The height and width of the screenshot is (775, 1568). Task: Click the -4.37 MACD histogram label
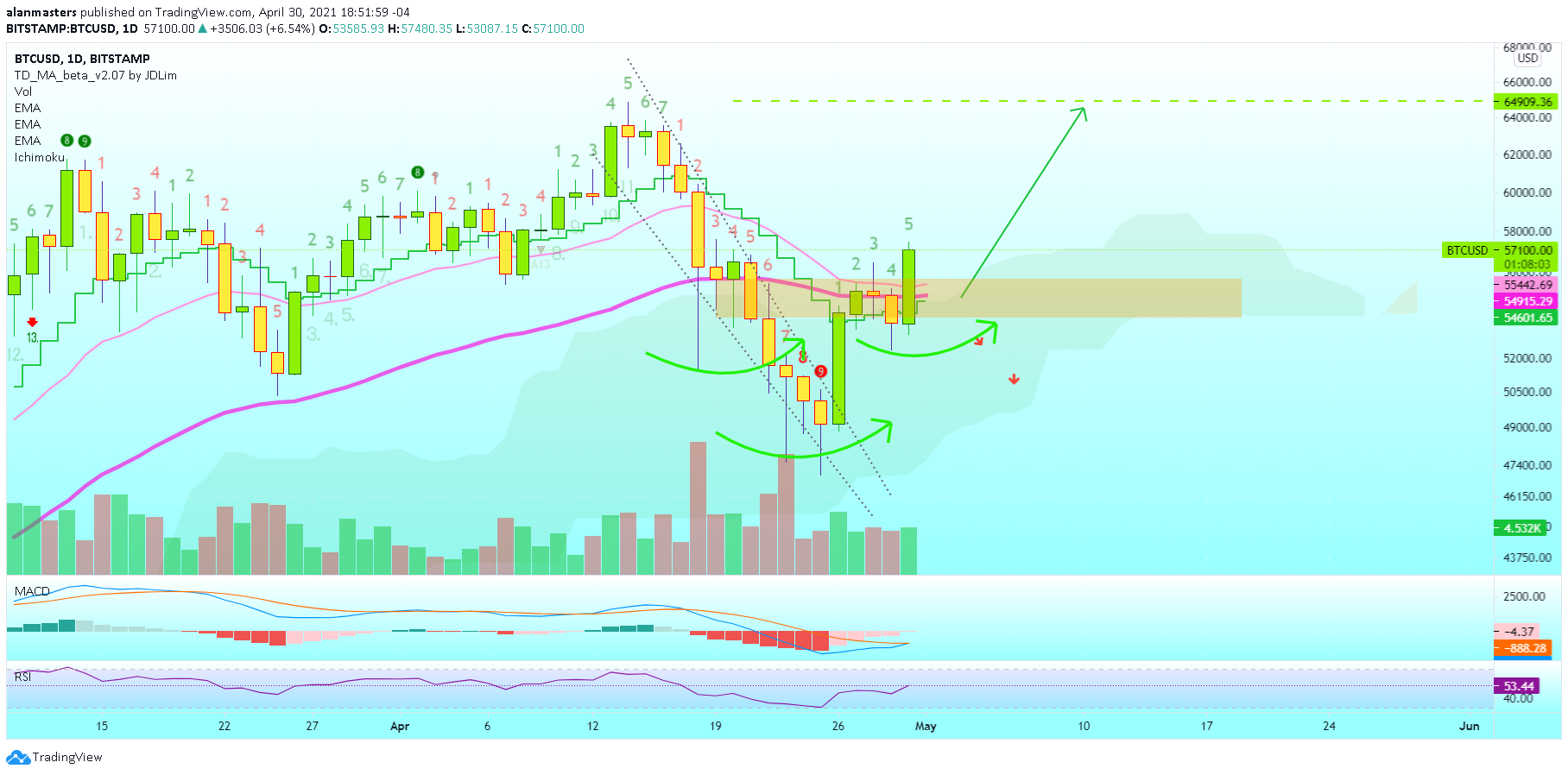(1517, 632)
